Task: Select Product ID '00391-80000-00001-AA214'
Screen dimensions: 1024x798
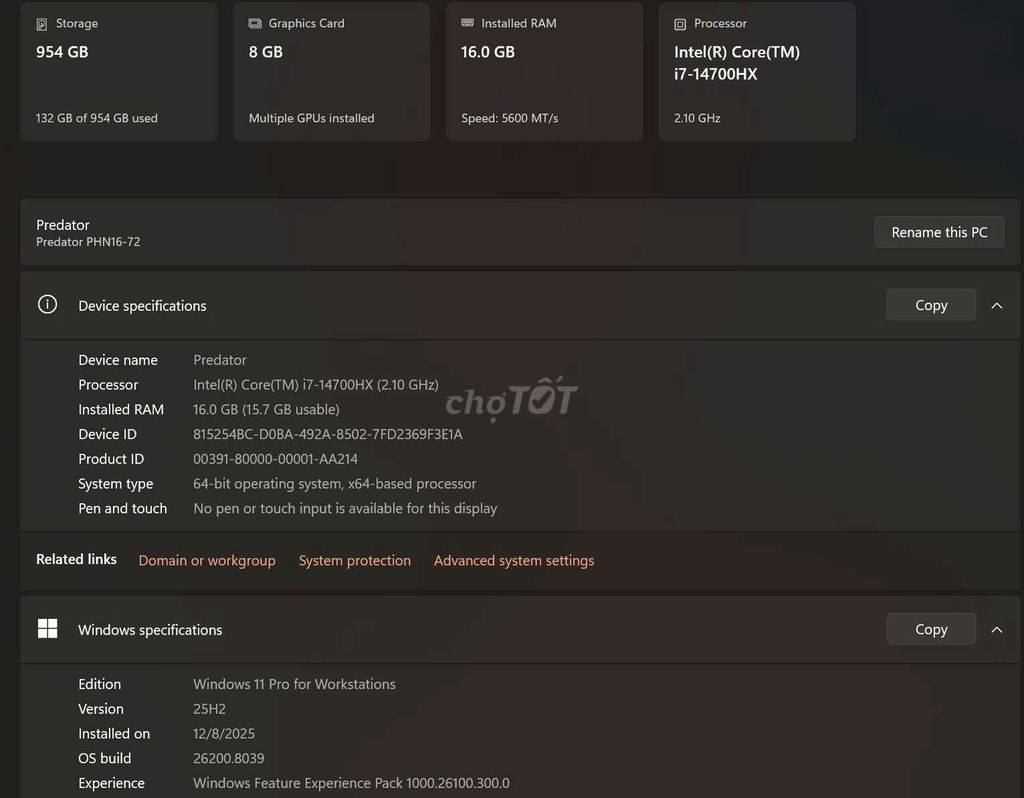Action: point(275,459)
